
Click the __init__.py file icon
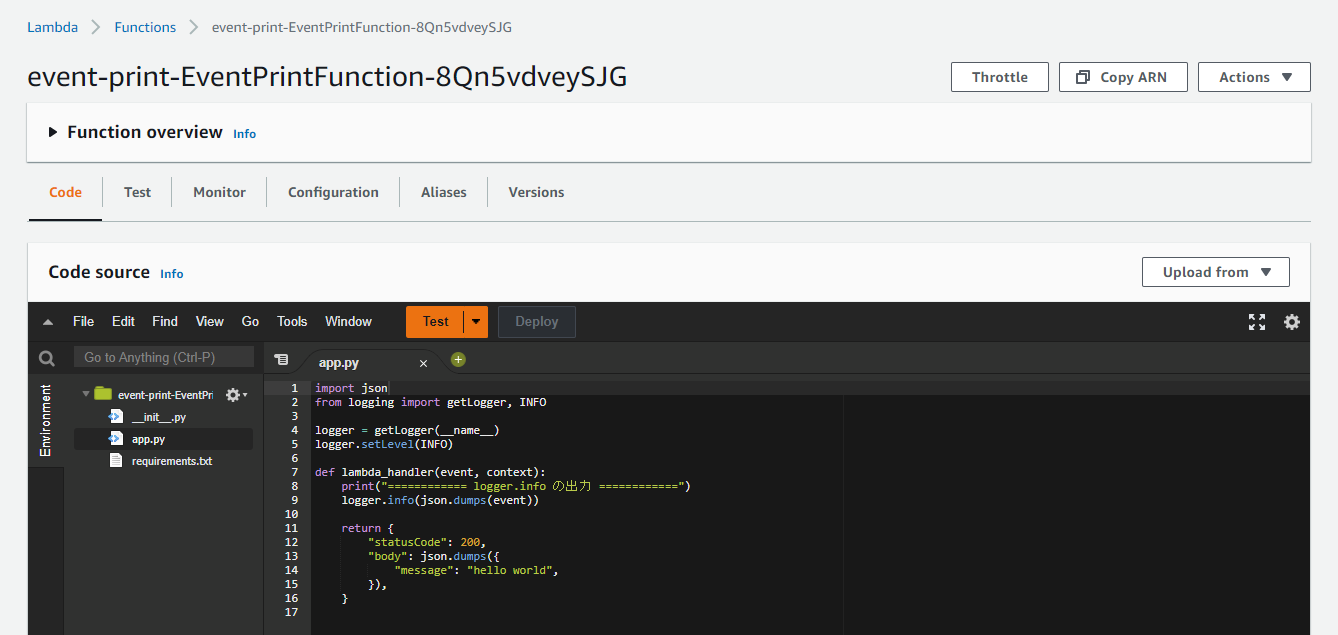point(116,417)
